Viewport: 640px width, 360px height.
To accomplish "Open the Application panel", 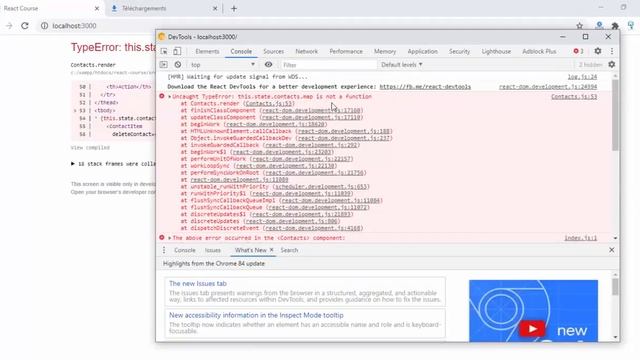I will click(x=422, y=51).
